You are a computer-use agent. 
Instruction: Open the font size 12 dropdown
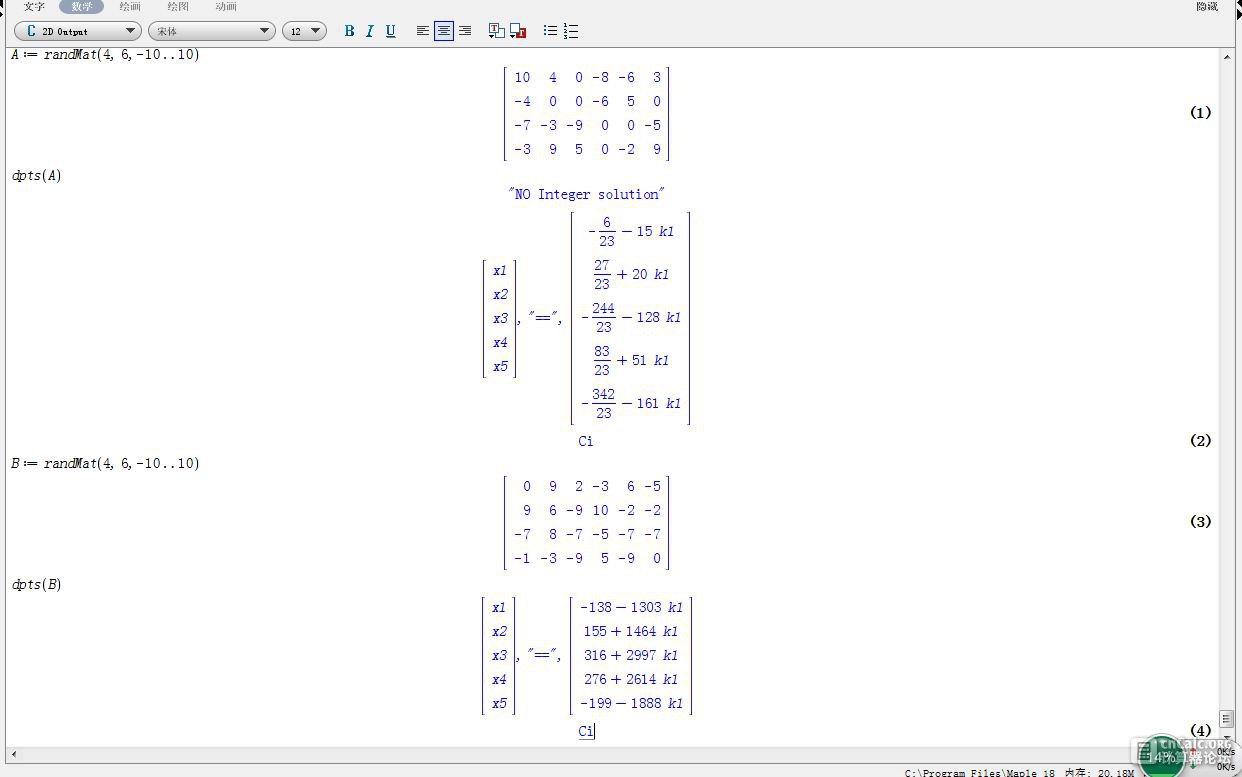(304, 31)
